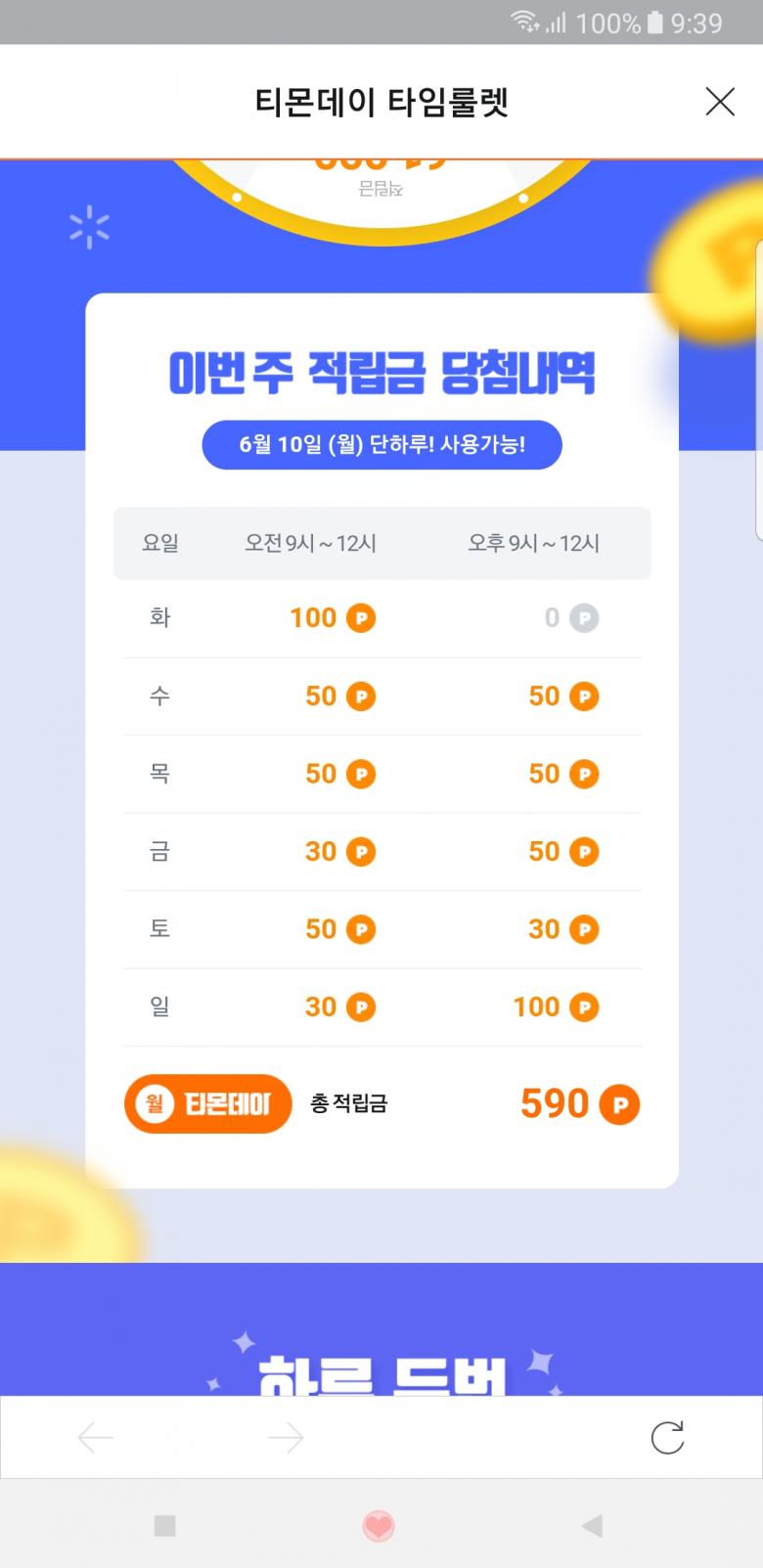Tap the browser forward arrow
The width and height of the screenshot is (763, 1568).
pyautogui.click(x=285, y=1437)
